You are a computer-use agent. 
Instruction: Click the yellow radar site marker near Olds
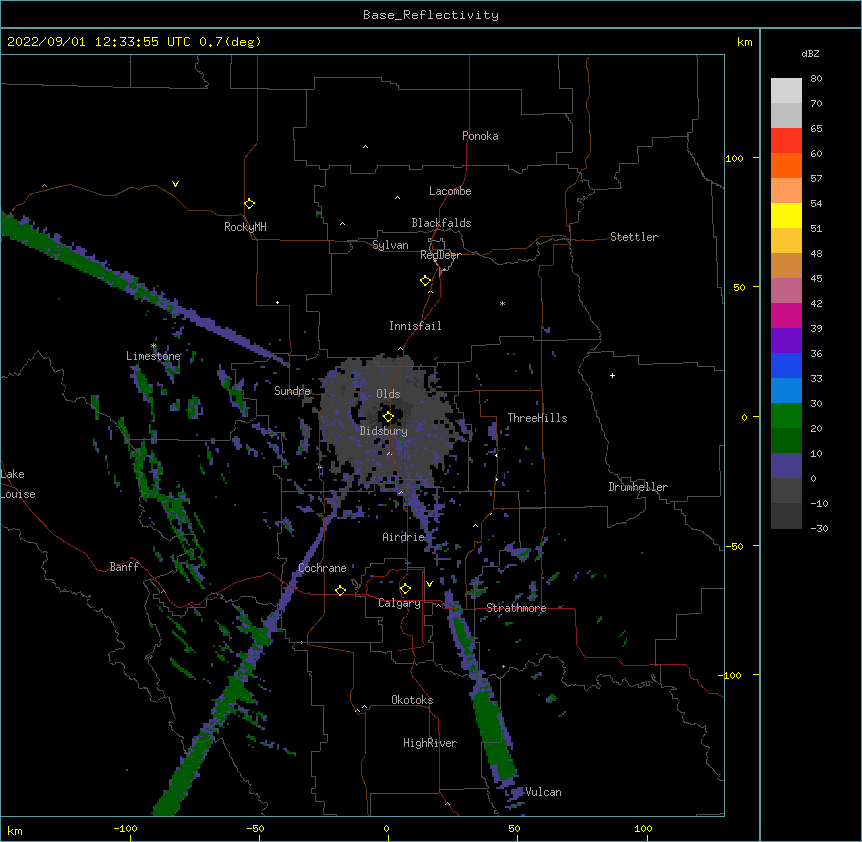tap(388, 416)
